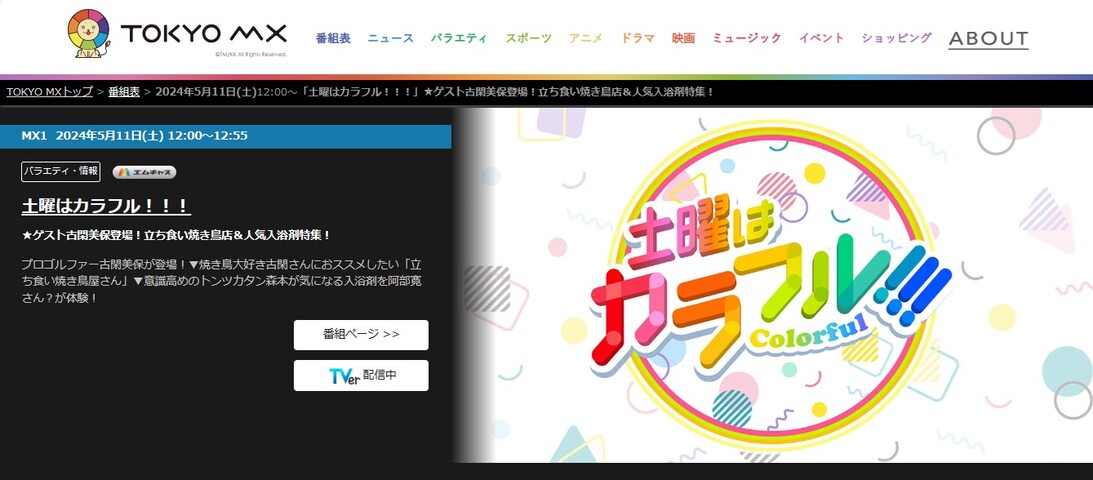Click the 番組ページ >> button
Screen dimensions: 1093x480
click(361, 335)
